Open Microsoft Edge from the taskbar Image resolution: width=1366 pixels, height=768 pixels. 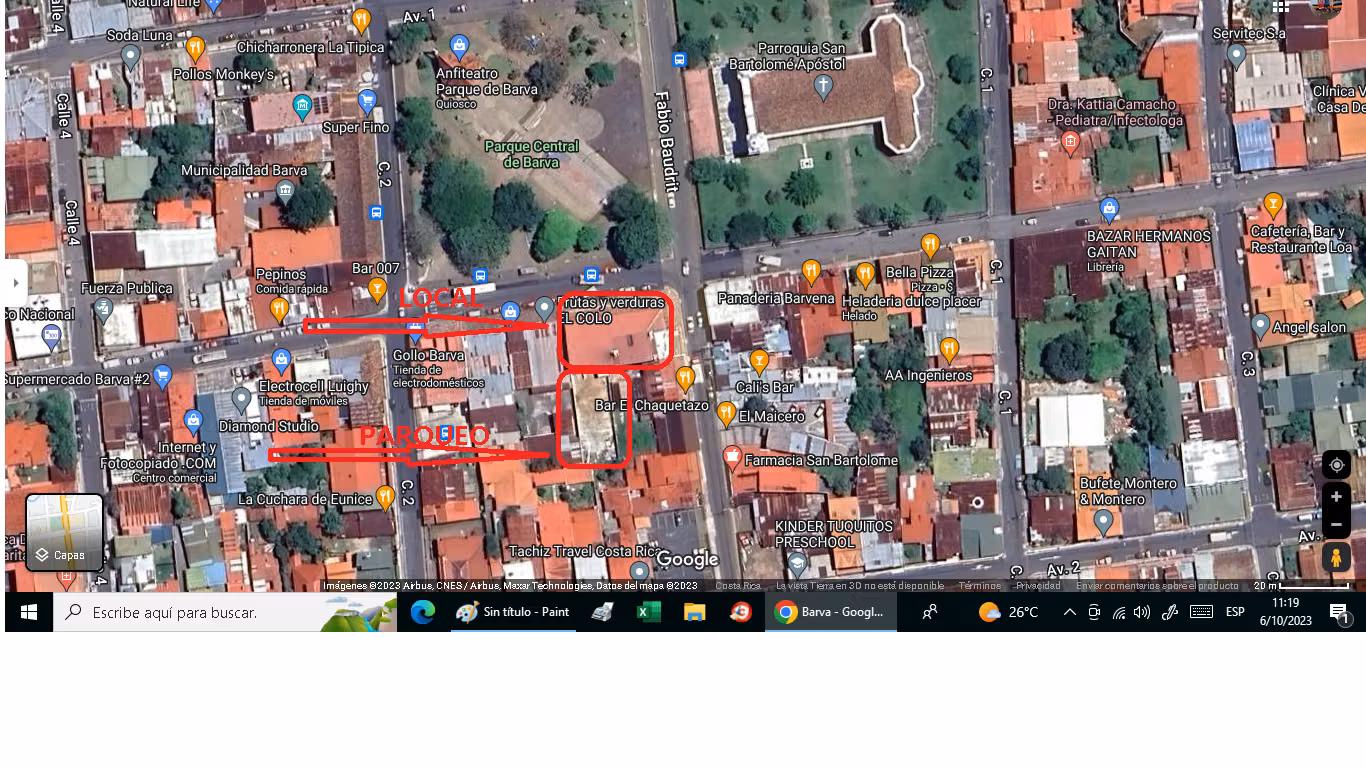coord(422,612)
